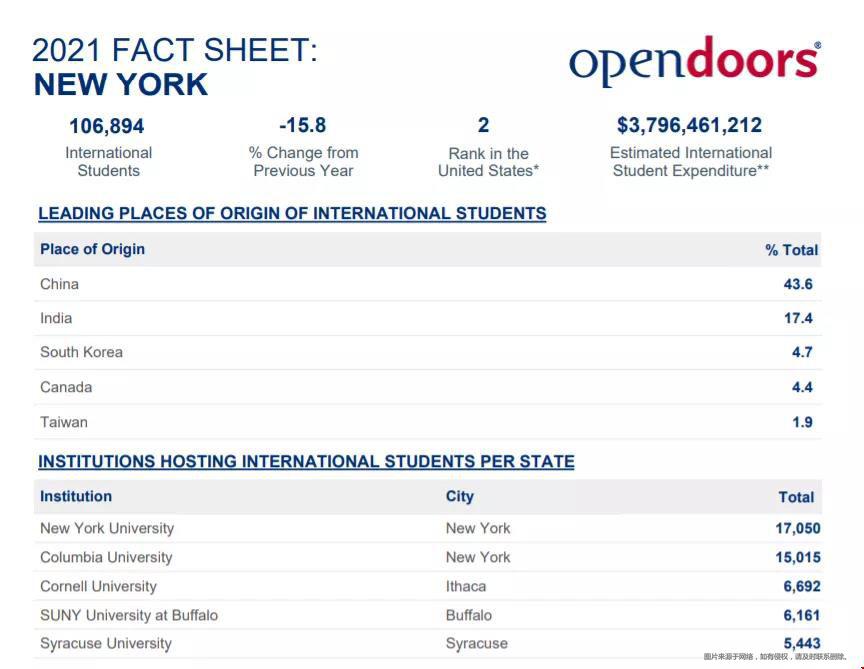Image resolution: width=864 pixels, height=669 pixels.
Task: Select the rank value 2 above "Rank in the United States"
Action: coord(483,125)
